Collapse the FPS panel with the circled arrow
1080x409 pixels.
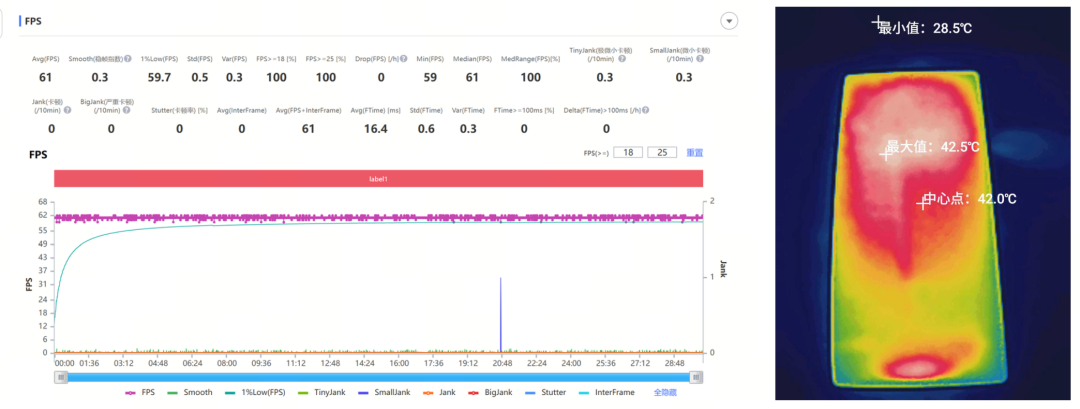[x=729, y=21]
